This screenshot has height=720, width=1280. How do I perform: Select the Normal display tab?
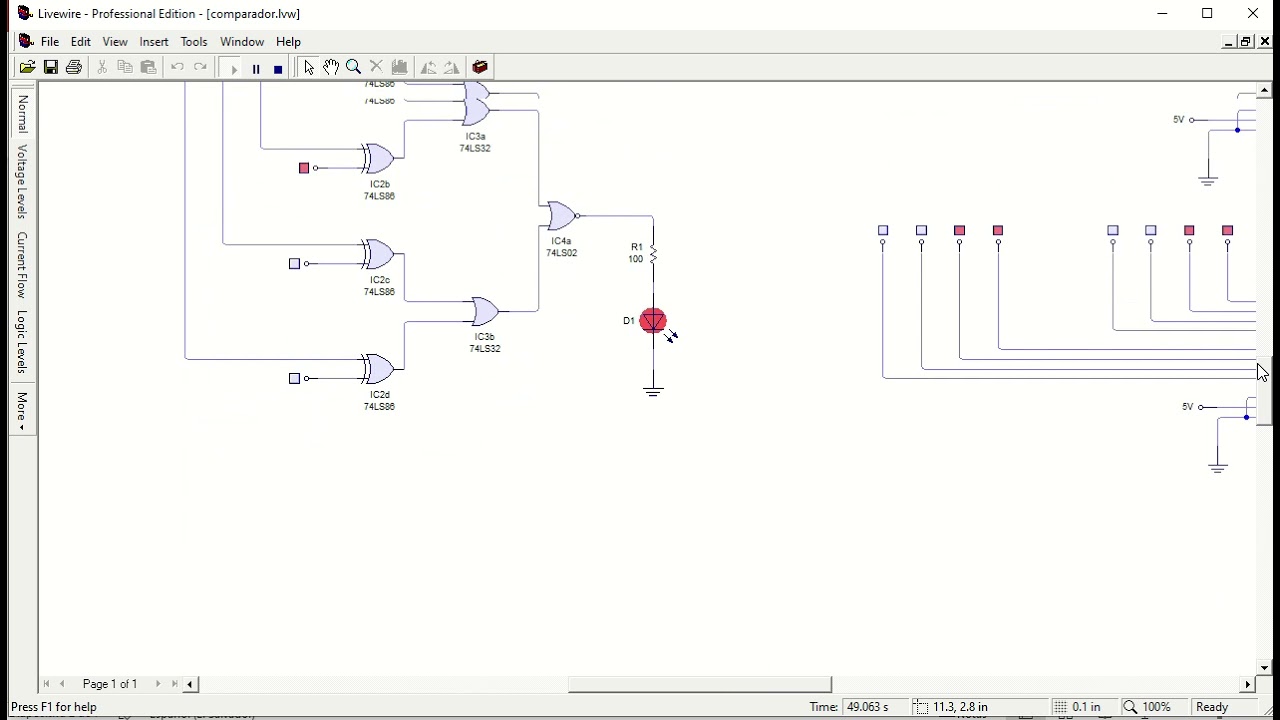22,115
